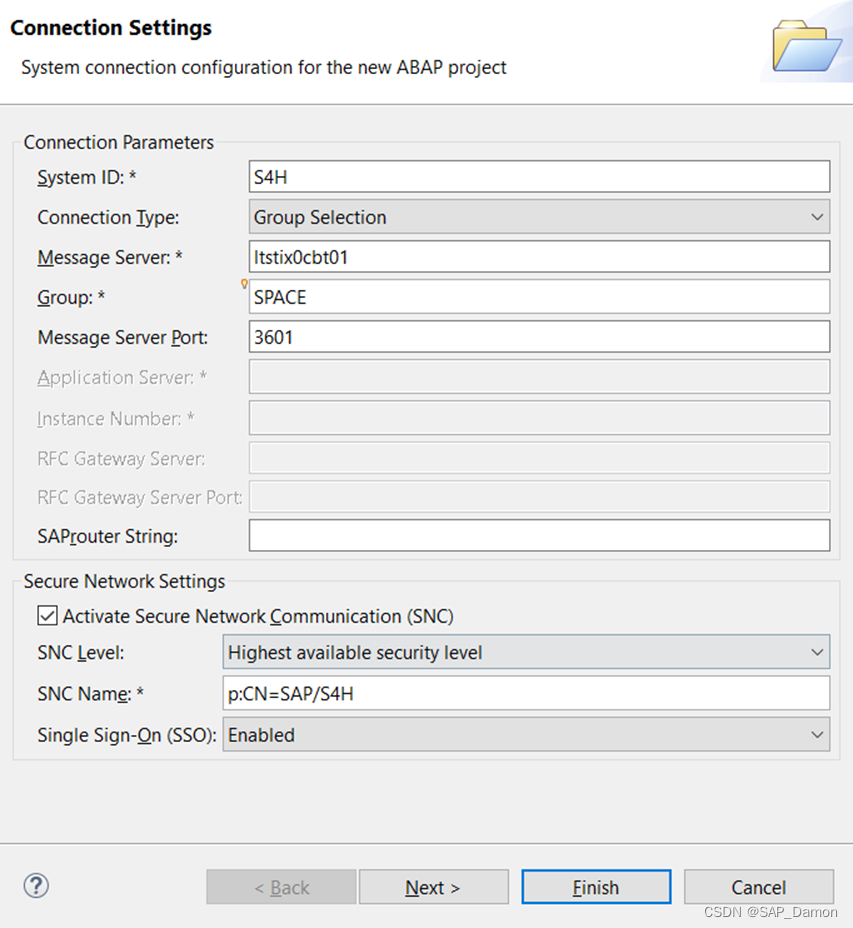853x928 pixels.
Task: Click the Message Server Port field 3601
Action: click(x=539, y=337)
